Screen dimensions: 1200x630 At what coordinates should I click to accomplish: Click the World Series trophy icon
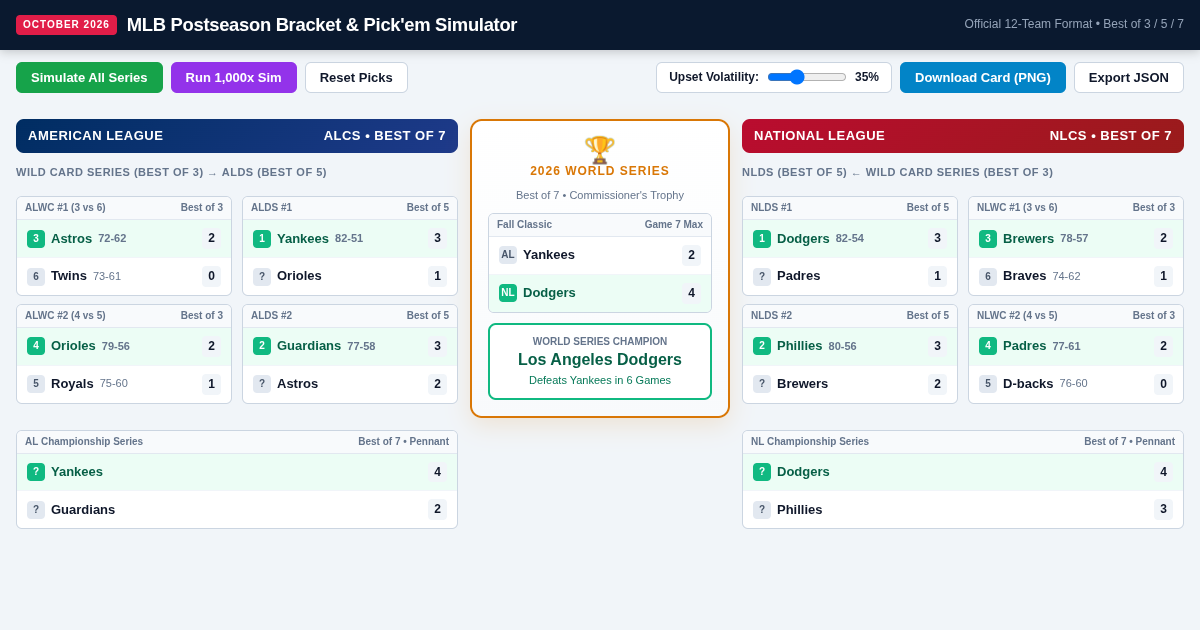(x=600, y=150)
